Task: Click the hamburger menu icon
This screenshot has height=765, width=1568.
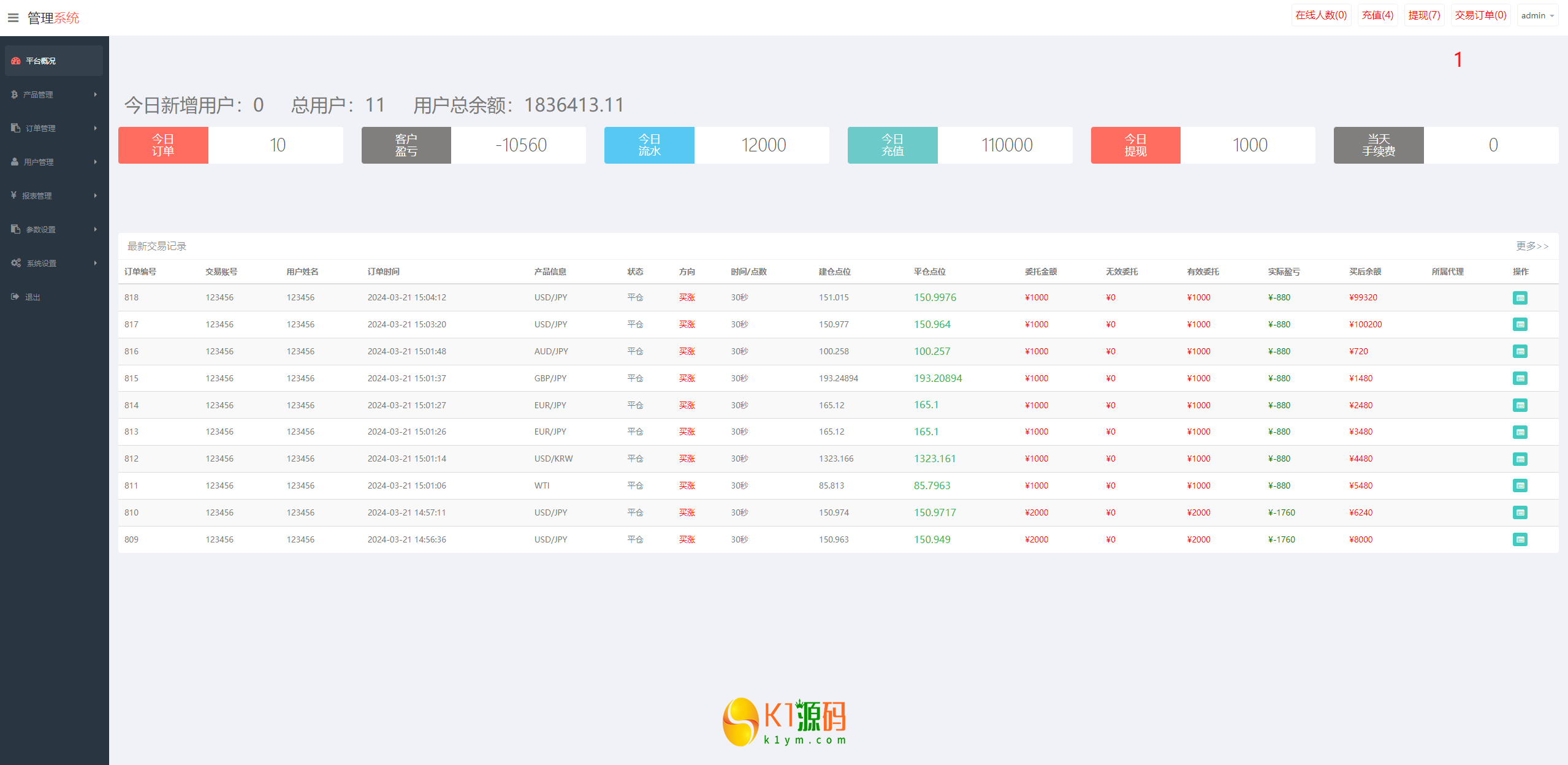Action: tap(13, 18)
